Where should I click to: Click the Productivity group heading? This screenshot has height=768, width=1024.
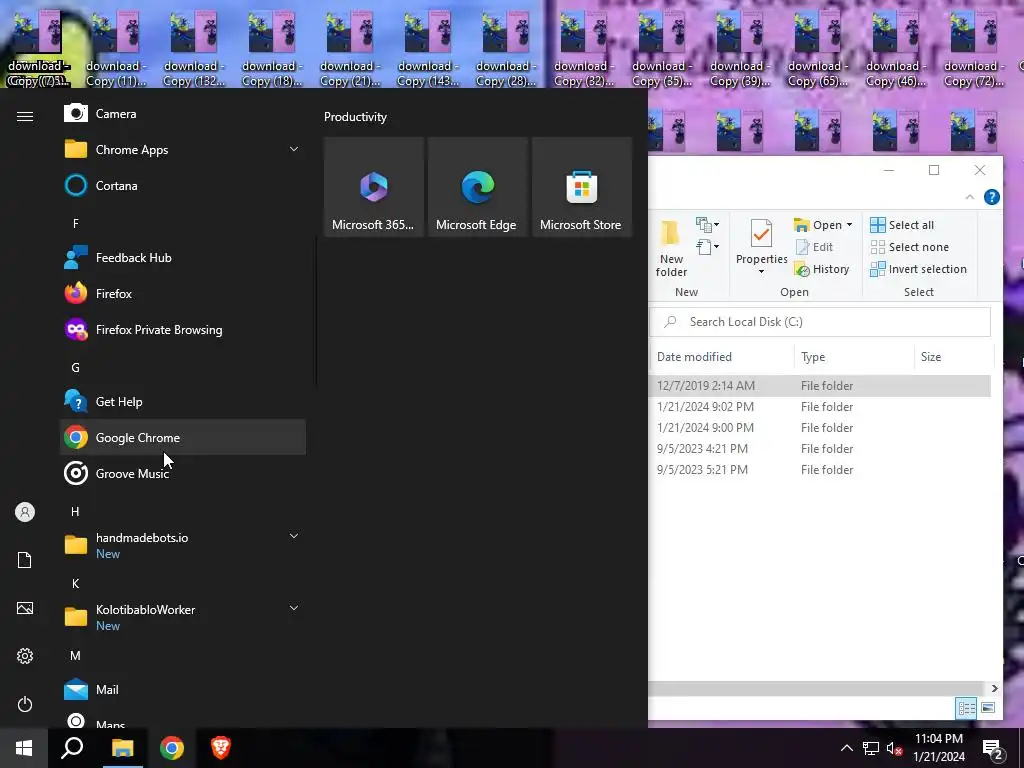pos(355,117)
